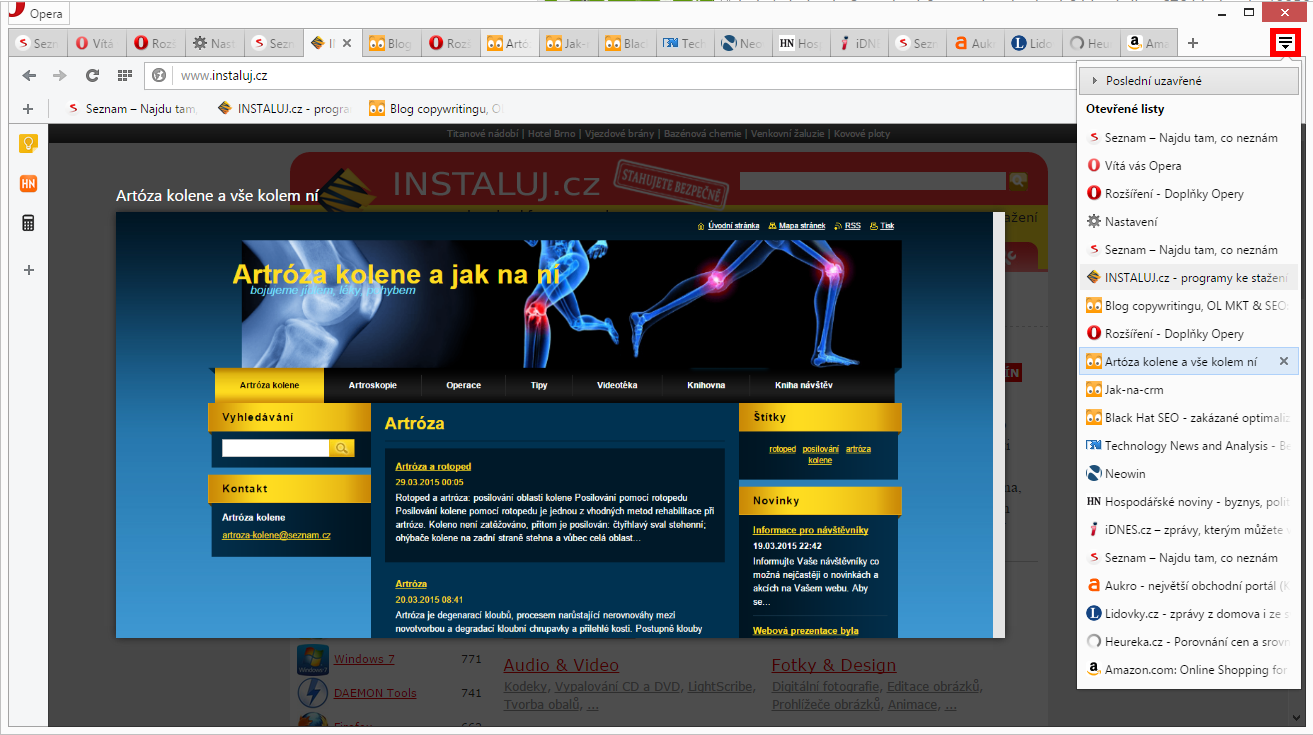Open 'Blog copywritingu' bookmark in bookmarks bar
The height and width of the screenshot is (735, 1313).
pos(436,109)
